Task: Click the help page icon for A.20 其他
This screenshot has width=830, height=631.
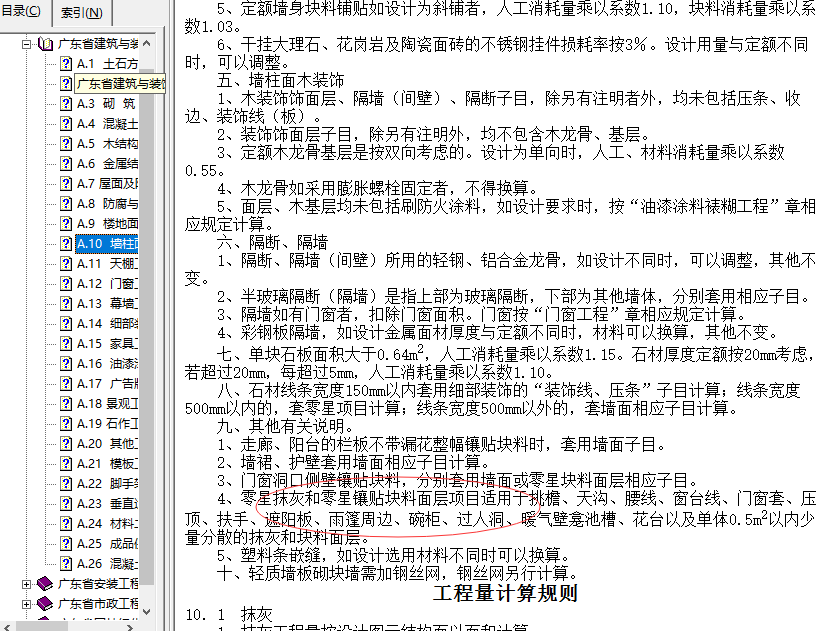Action: [x=66, y=444]
